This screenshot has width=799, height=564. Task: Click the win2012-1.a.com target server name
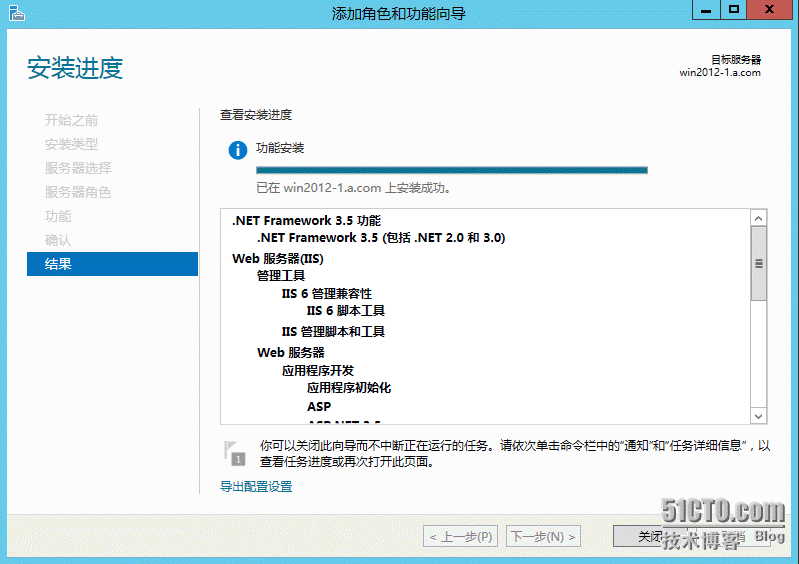point(720,72)
